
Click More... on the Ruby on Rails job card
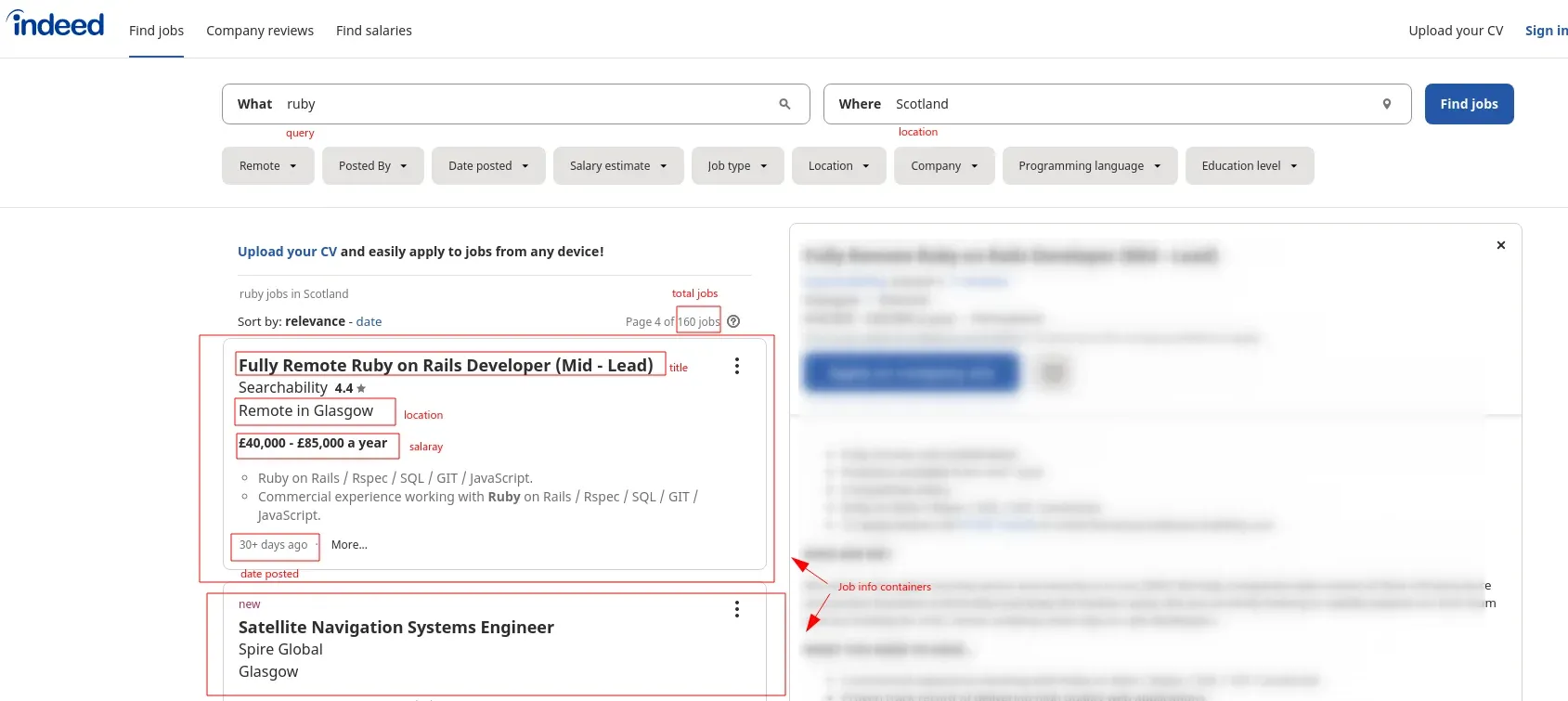click(349, 545)
